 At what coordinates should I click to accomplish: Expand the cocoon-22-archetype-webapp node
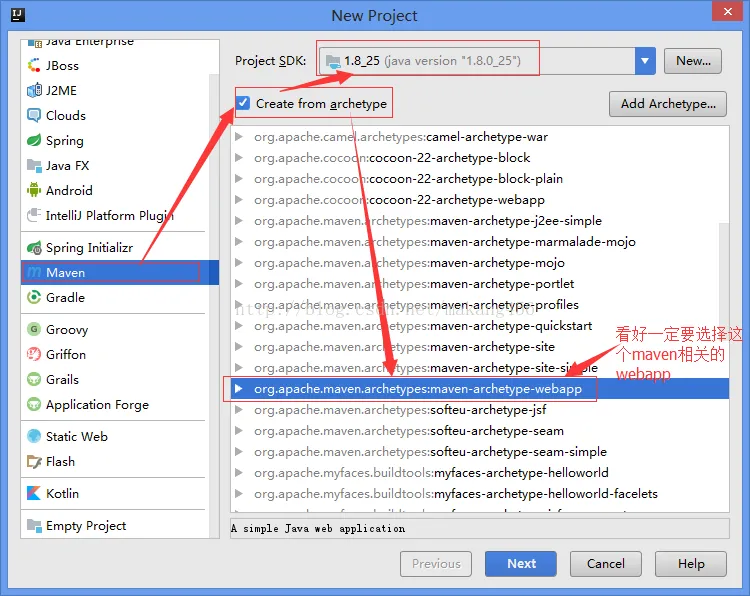pyautogui.click(x=239, y=199)
